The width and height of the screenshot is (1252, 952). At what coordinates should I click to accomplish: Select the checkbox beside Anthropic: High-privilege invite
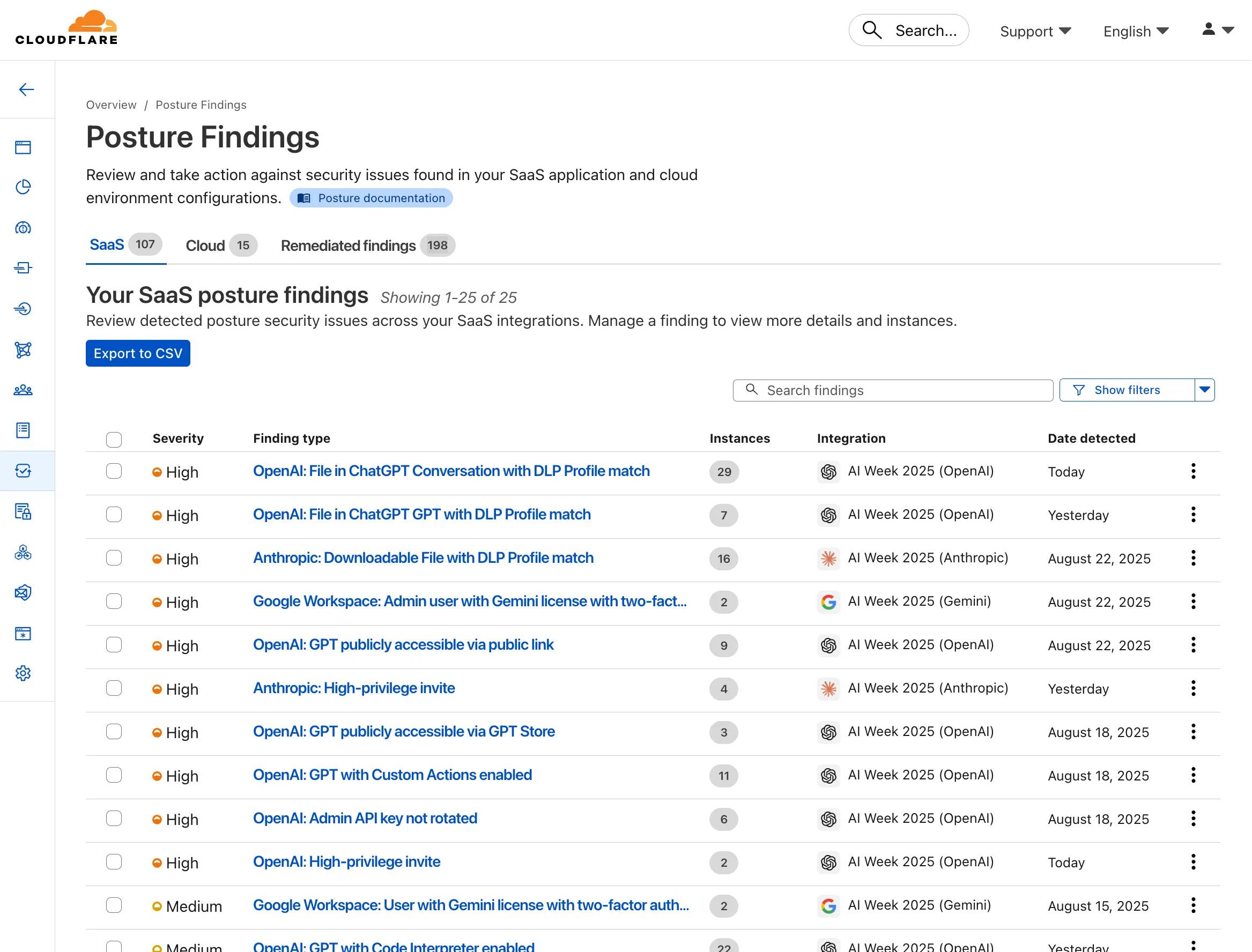pyautogui.click(x=114, y=688)
